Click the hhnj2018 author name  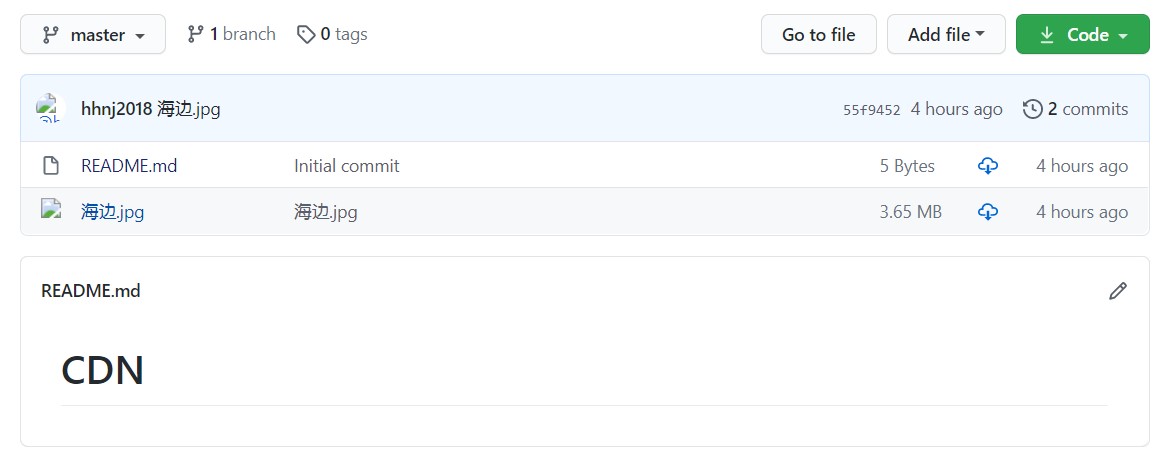click(116, 109)
